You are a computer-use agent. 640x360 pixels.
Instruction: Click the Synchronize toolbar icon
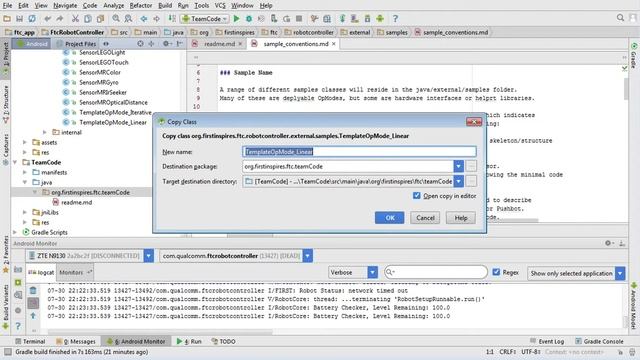(x=31, y=18)
